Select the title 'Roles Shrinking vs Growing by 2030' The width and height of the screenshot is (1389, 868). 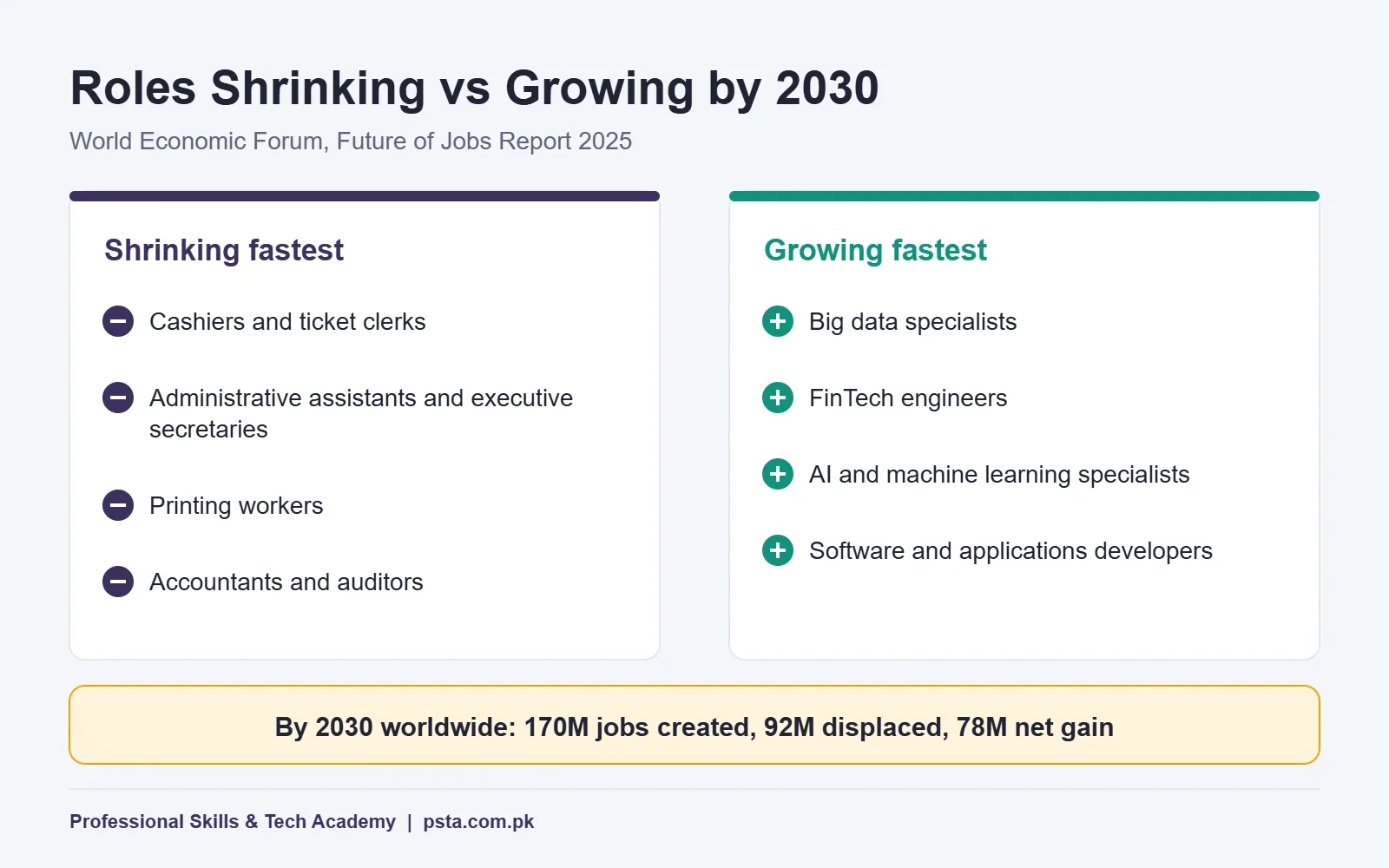tap(474, 89)
